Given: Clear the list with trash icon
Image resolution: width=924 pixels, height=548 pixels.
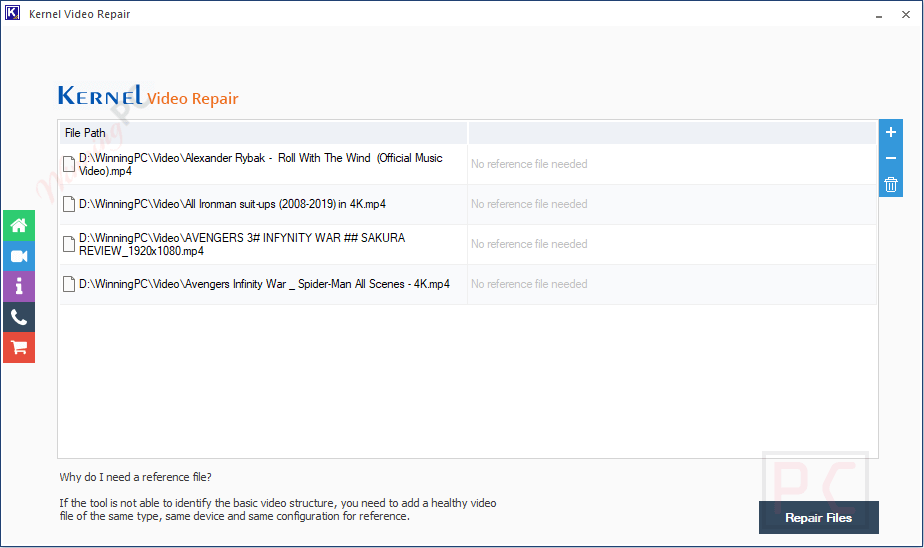Looking at the screenshot, I should tap(890, 184).
